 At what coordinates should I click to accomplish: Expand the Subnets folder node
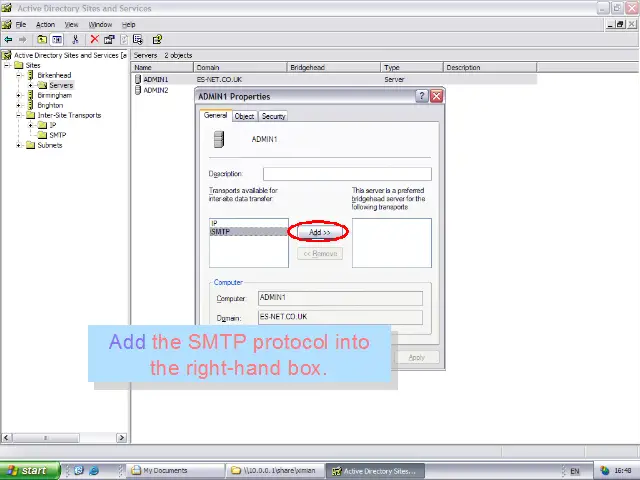click(19, 145)
